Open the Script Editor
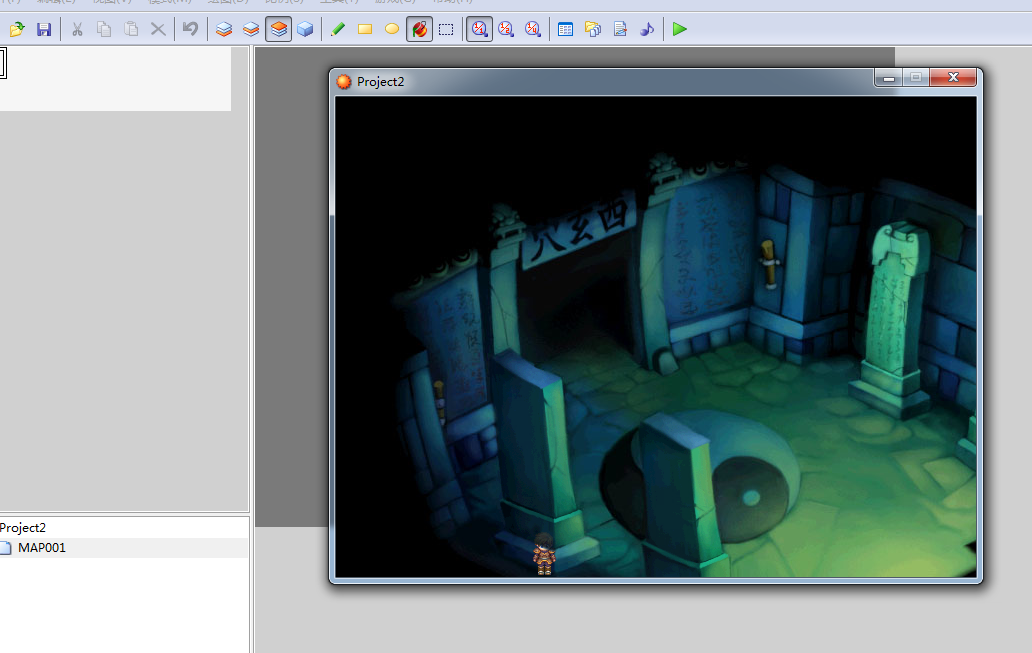The width and height of the screenshot is (1032, 653). click(x=620, y=29)
